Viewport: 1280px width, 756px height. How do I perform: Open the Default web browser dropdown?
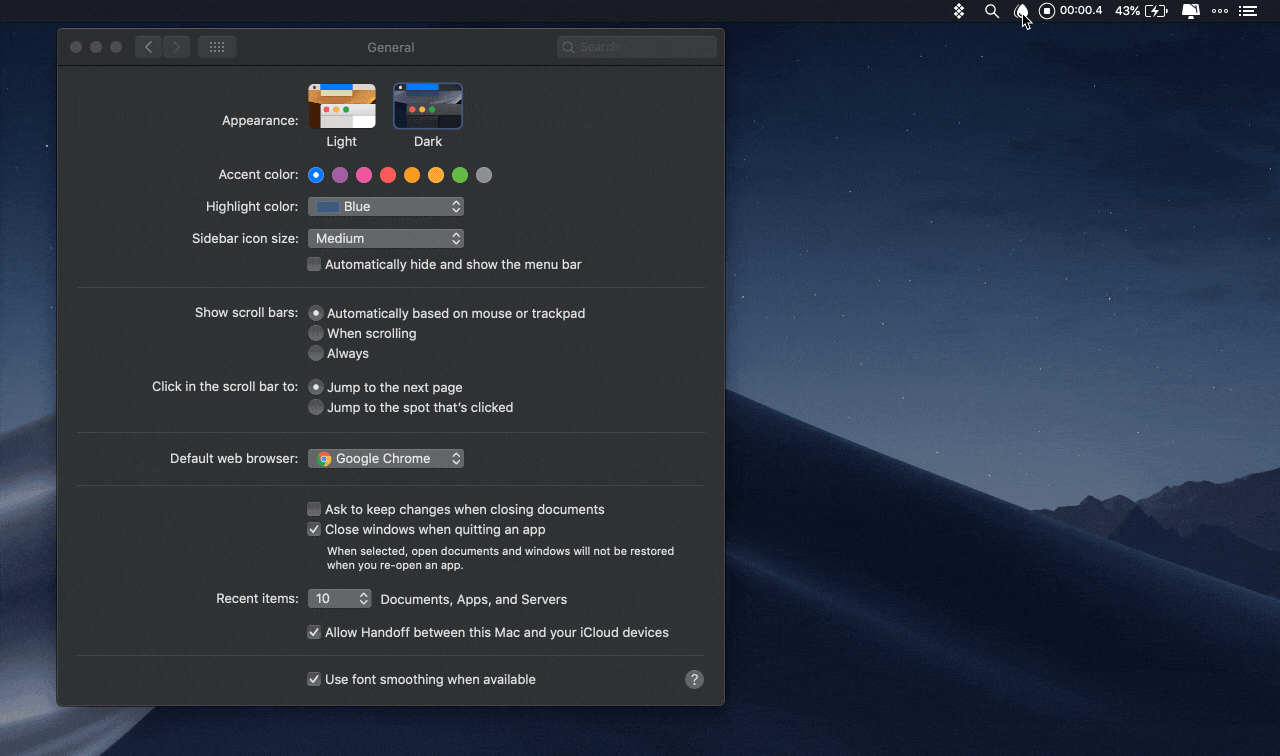tap(386, 459)
